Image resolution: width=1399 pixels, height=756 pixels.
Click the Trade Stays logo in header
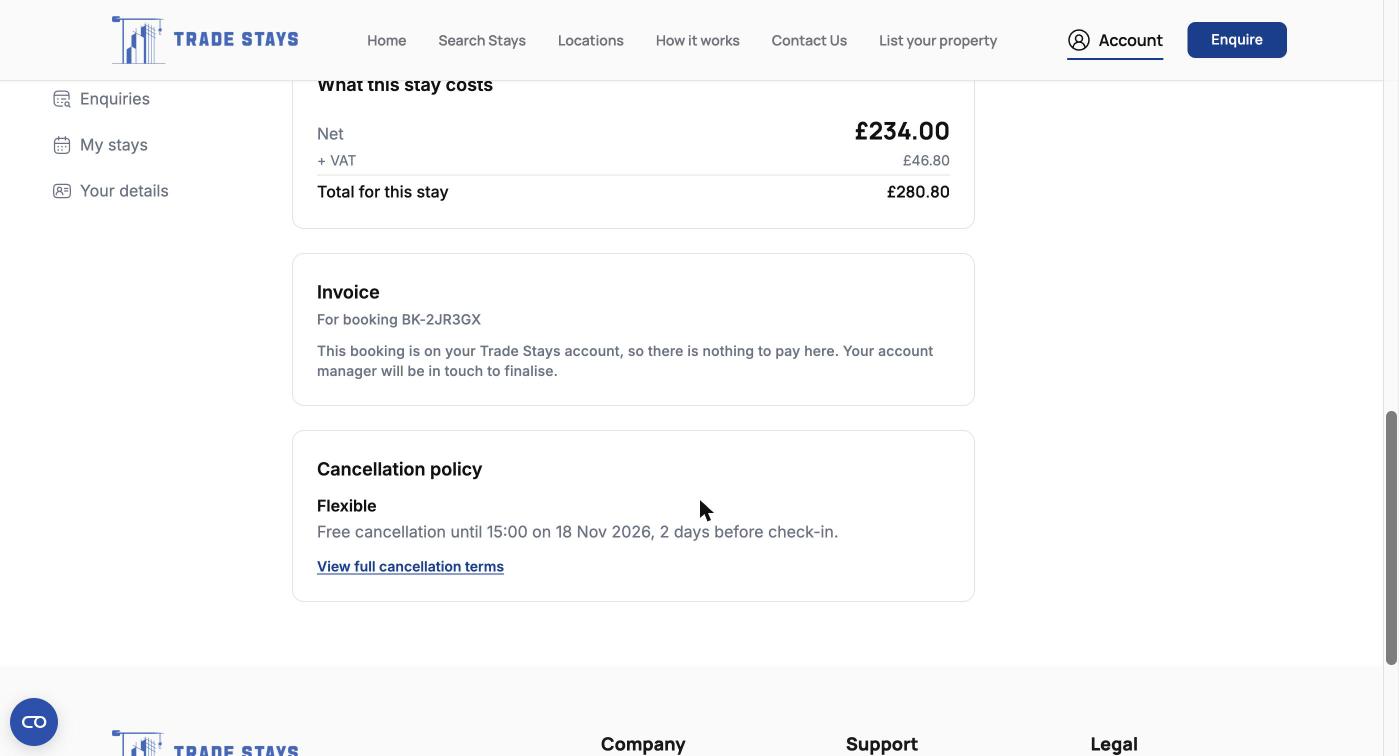tap(205, 40)
